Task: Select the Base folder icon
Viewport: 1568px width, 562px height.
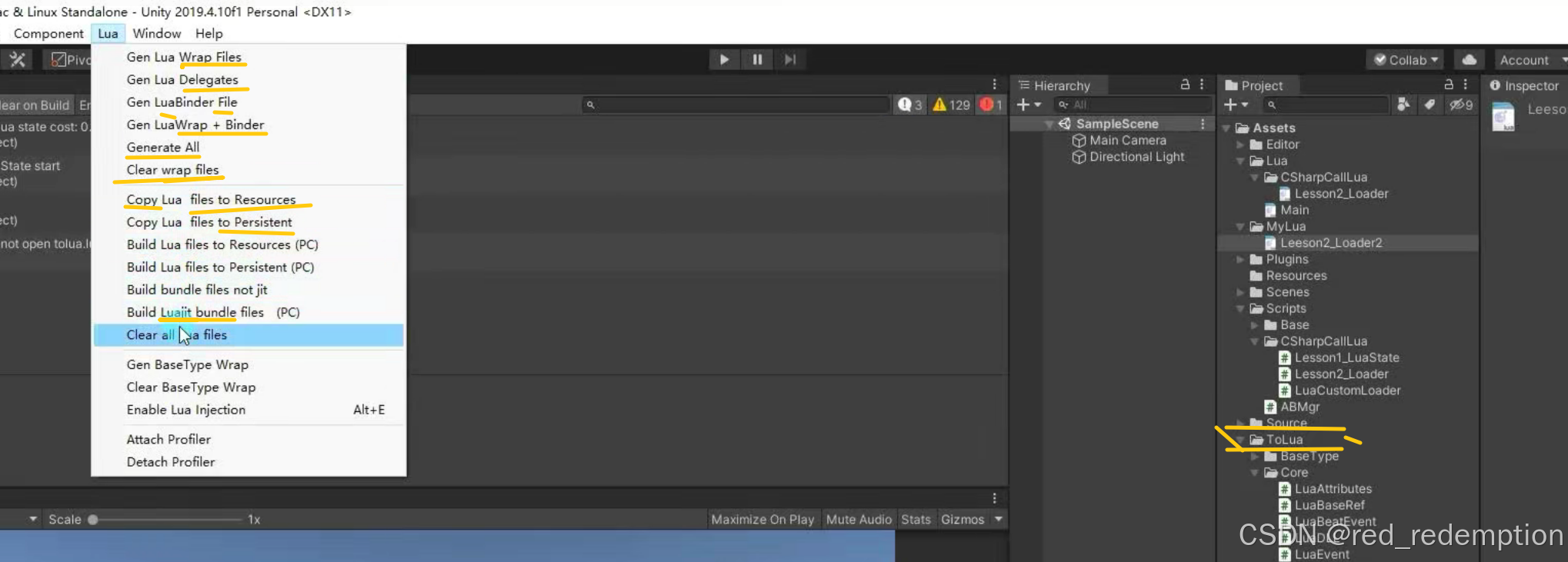Action: click(1271, 325)
